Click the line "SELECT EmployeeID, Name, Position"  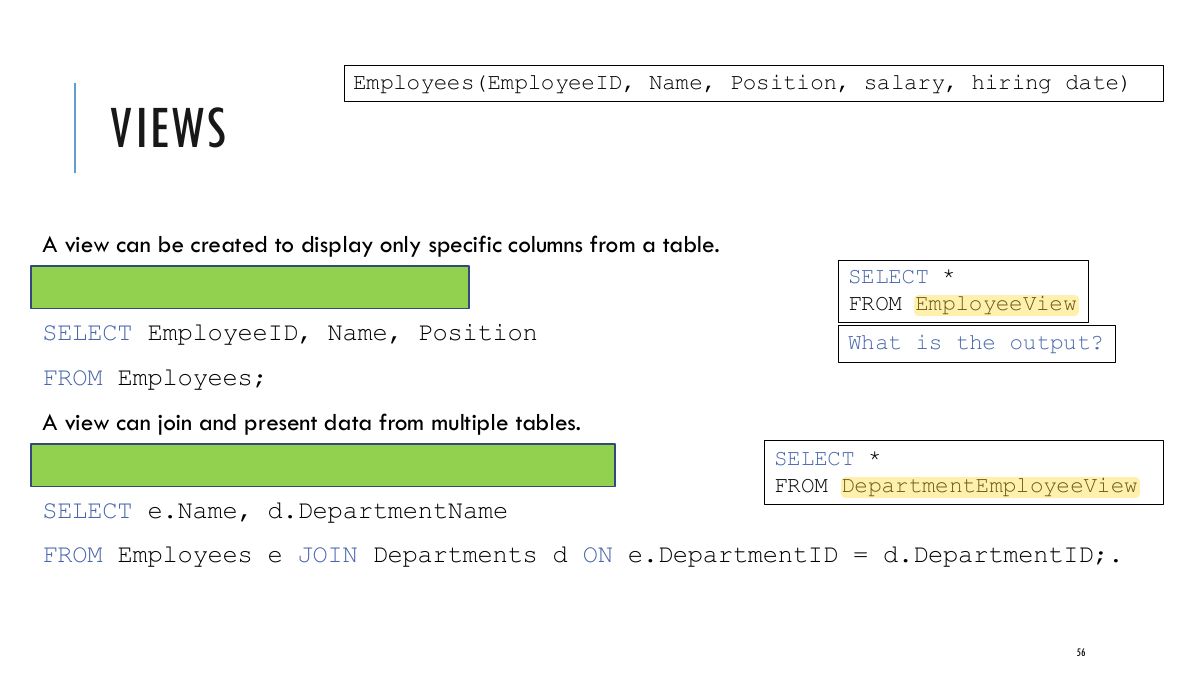290,333
